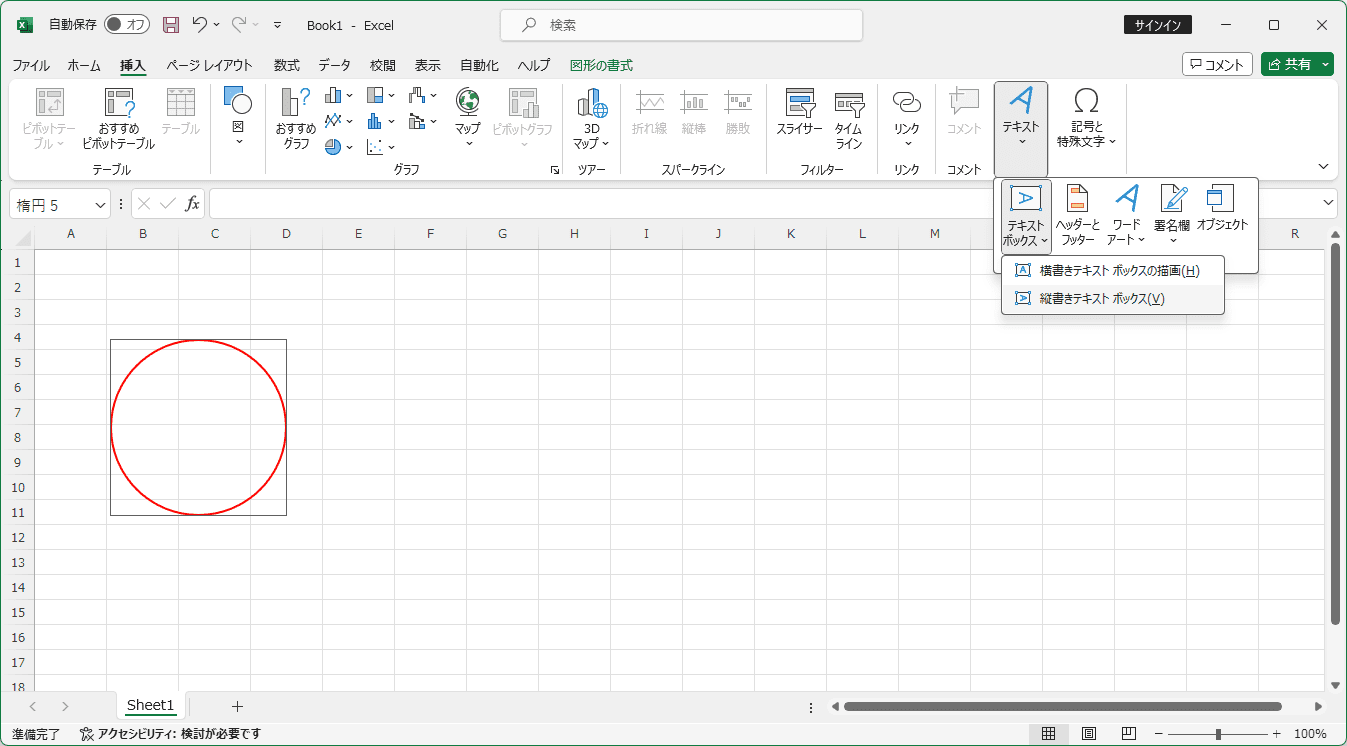
Task: Open the ファイル tab
Action: (31, 66)
